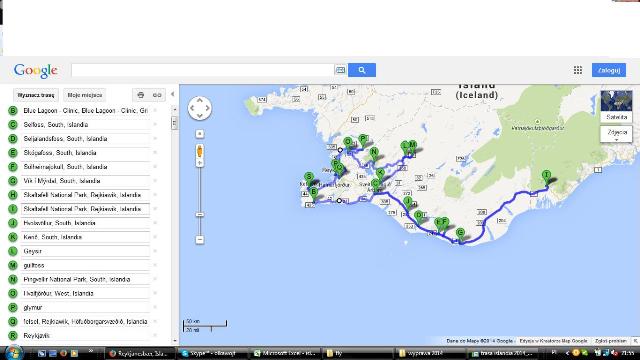Click the Þingvellir National Park field

click(x=86, y=279)
